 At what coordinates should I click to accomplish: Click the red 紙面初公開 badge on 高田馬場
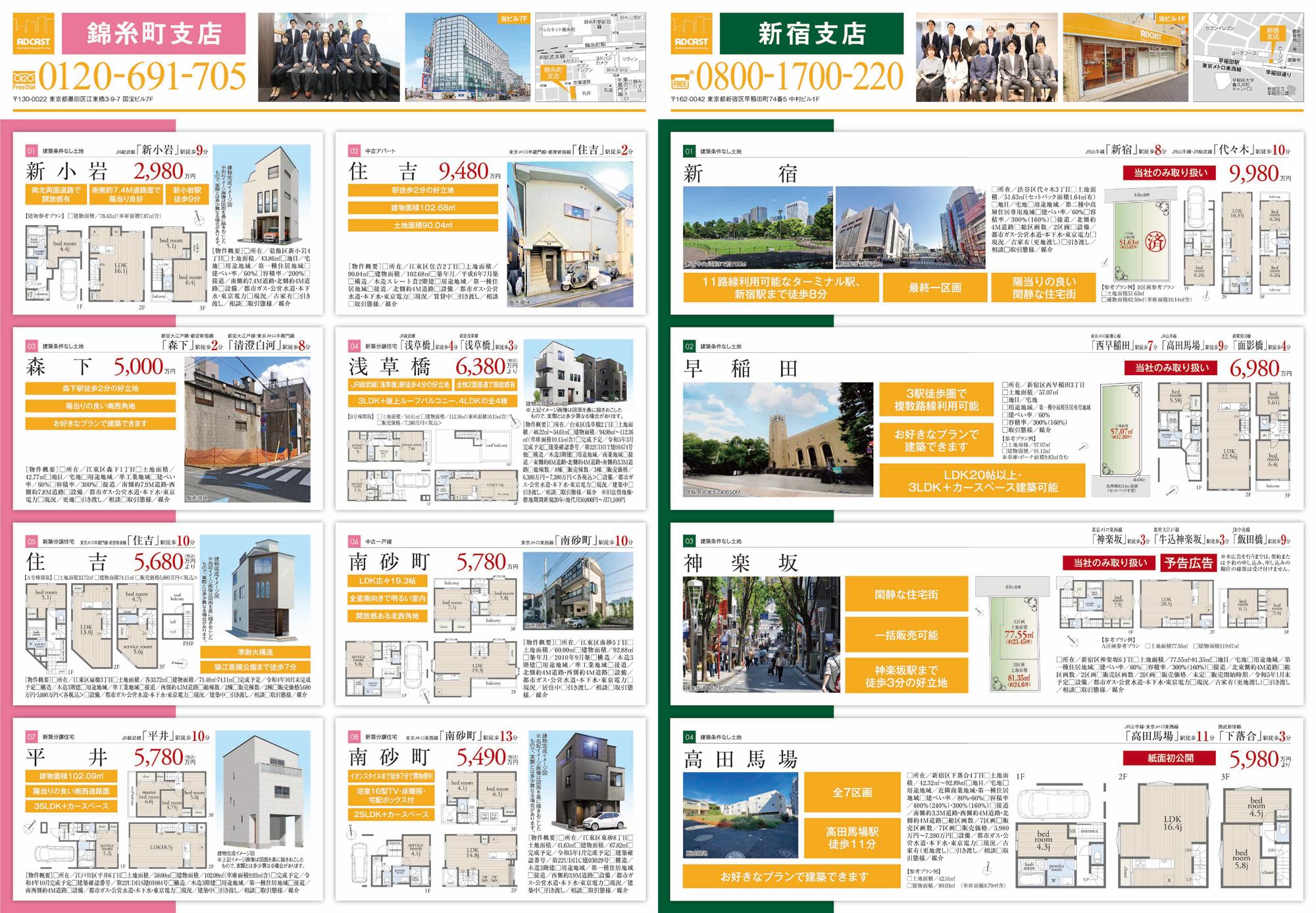tap(1170, 758)
